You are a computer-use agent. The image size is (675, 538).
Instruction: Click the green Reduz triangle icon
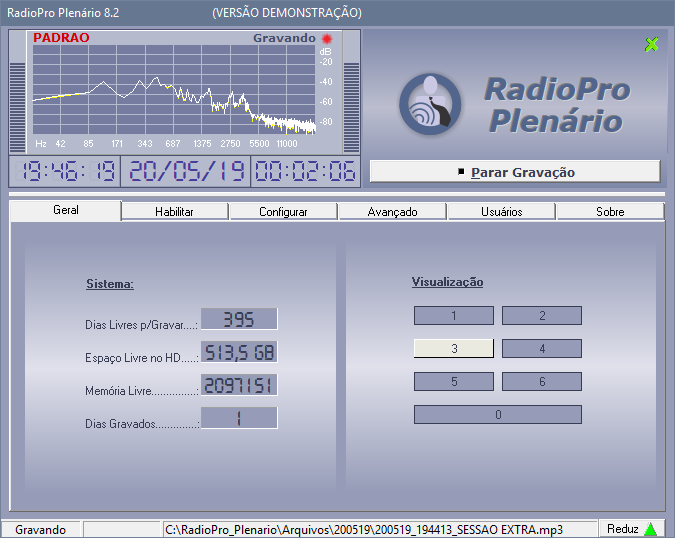pyautogui.click(x=650, y=529)
